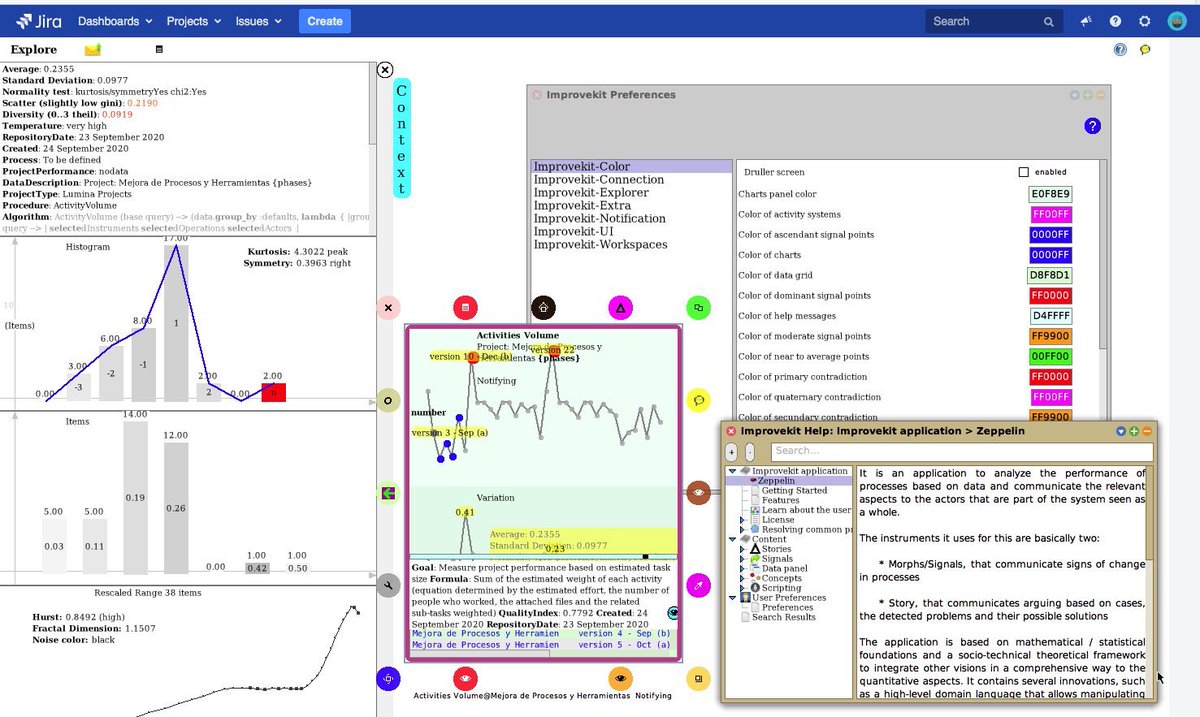
Task: Click the orange eye circle button at bottom
Action: coord(620,679)
